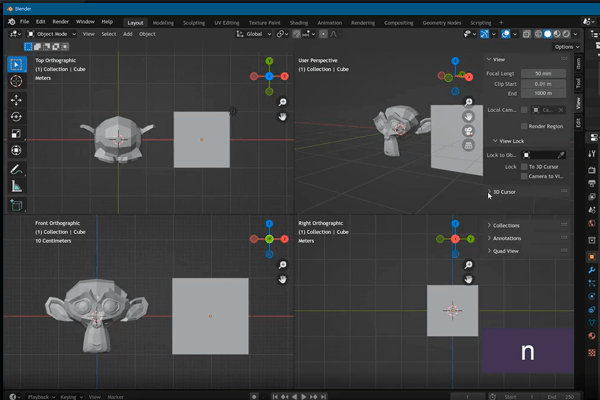Image resolution: width=600 pixels, height=400 pixels.
Task: Switch perspective/orthographic grid icon in User Perspective
Action: 468,145
